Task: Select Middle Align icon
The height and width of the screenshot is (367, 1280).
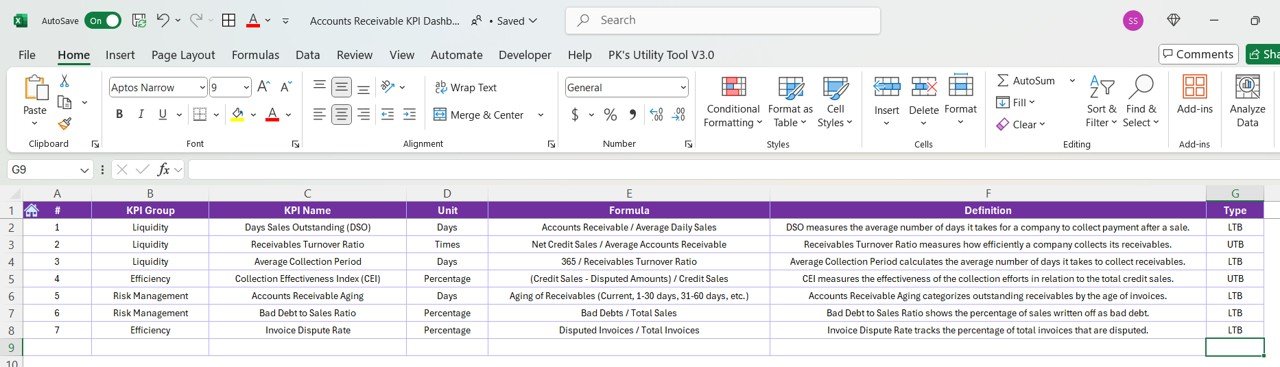Action: coord(342,87)
